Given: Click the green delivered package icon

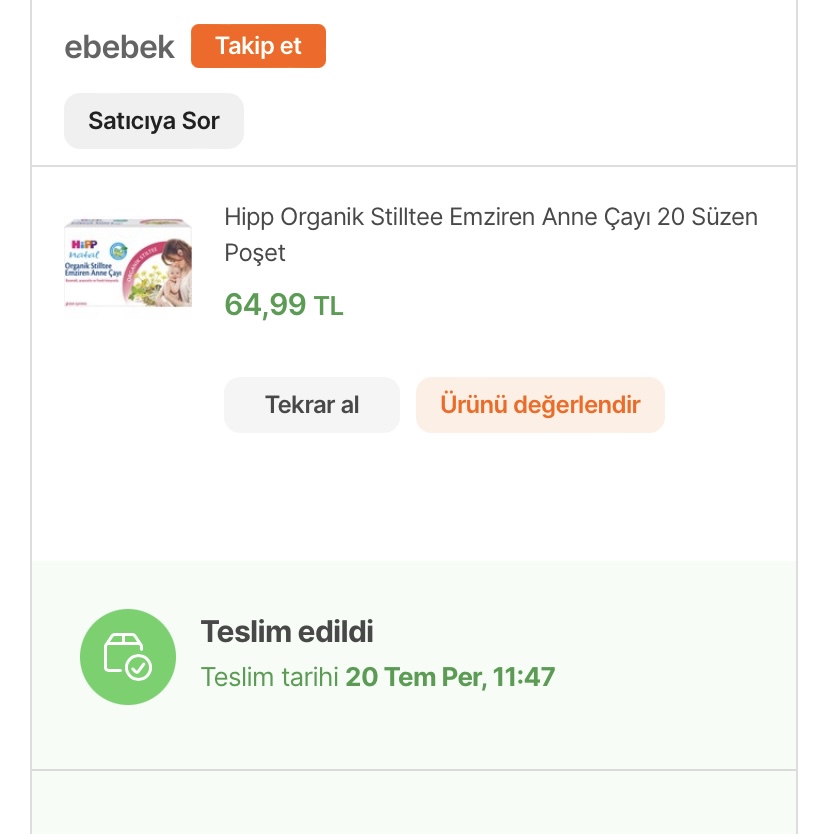Looking at the screenshot, I should [127, 656].
